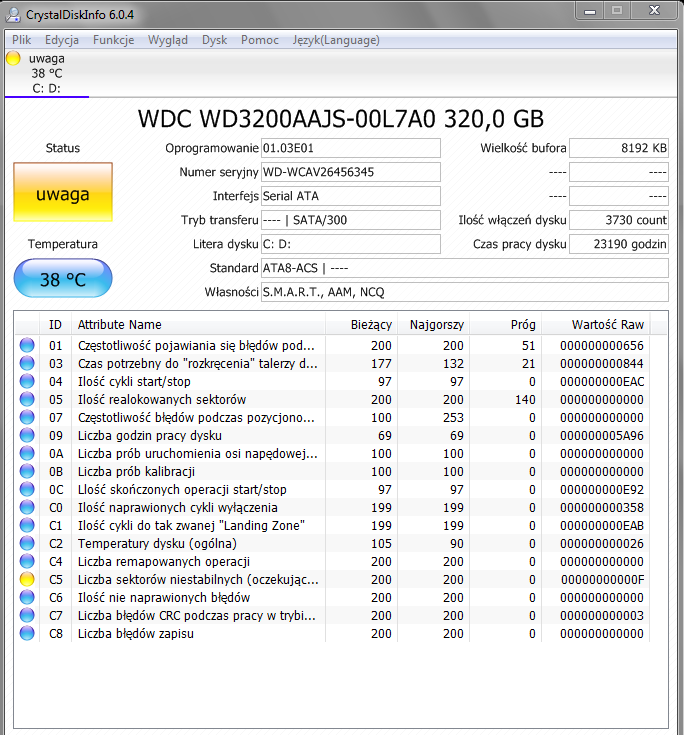Click yellow warning icon for attribute C5
The height and width of the screenshot is (735, 684).
pos(27,579)
